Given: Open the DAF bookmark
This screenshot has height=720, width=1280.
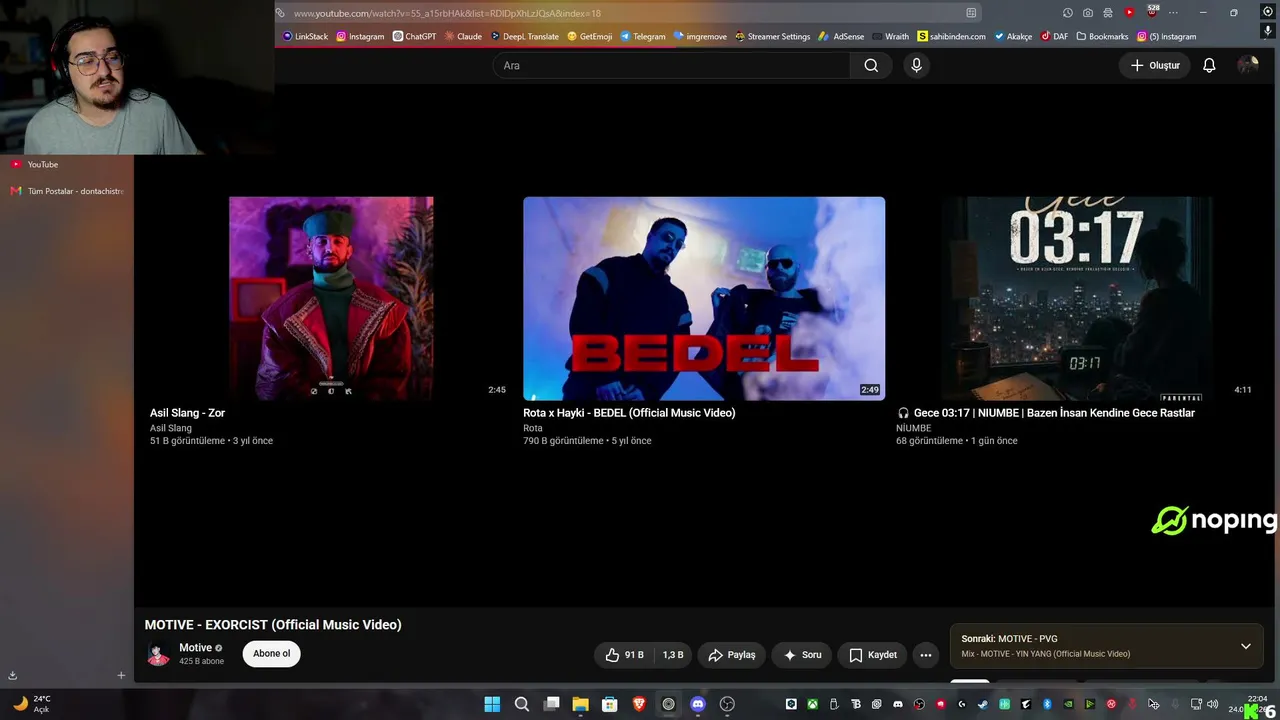Looking at the screenshot, I should [1054, 37].
